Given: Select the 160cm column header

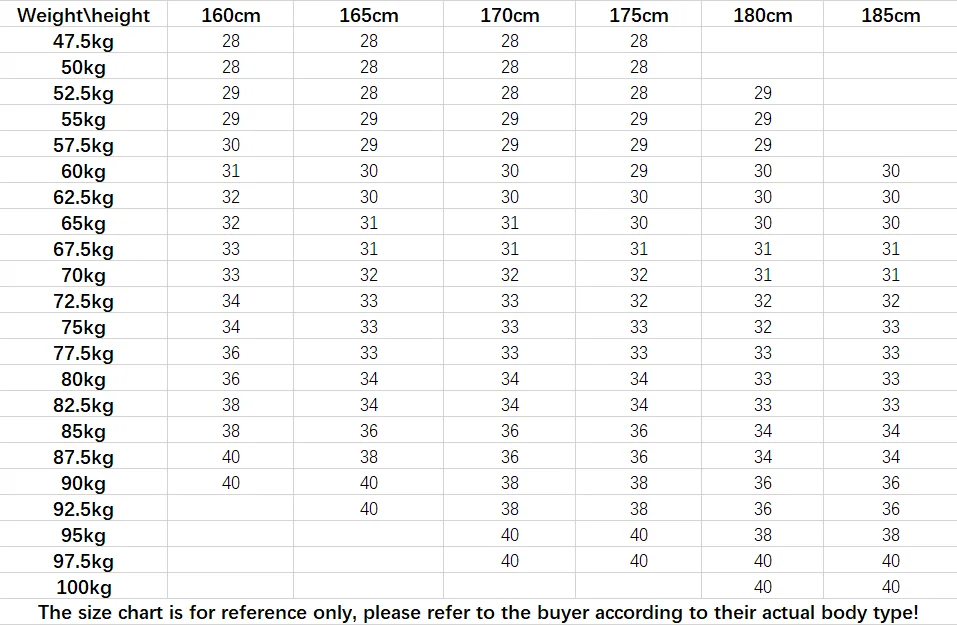Looking at the screenshot, I should tap(231, 15).
